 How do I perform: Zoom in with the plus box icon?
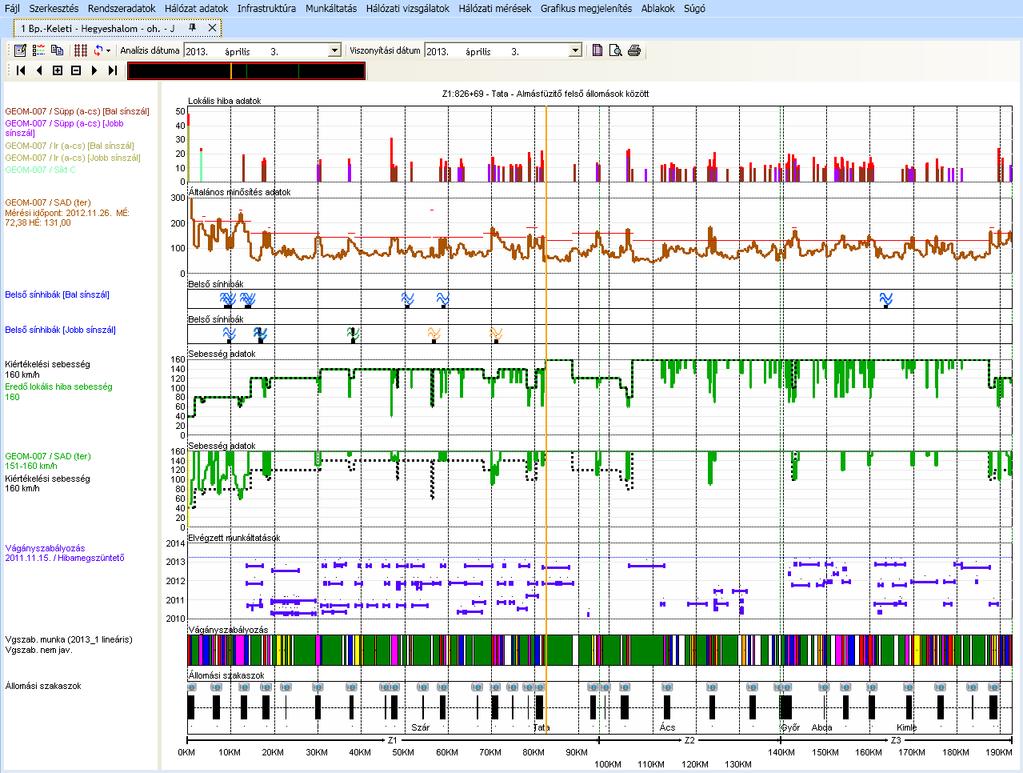pyautogui.click(x=57, y=70)
